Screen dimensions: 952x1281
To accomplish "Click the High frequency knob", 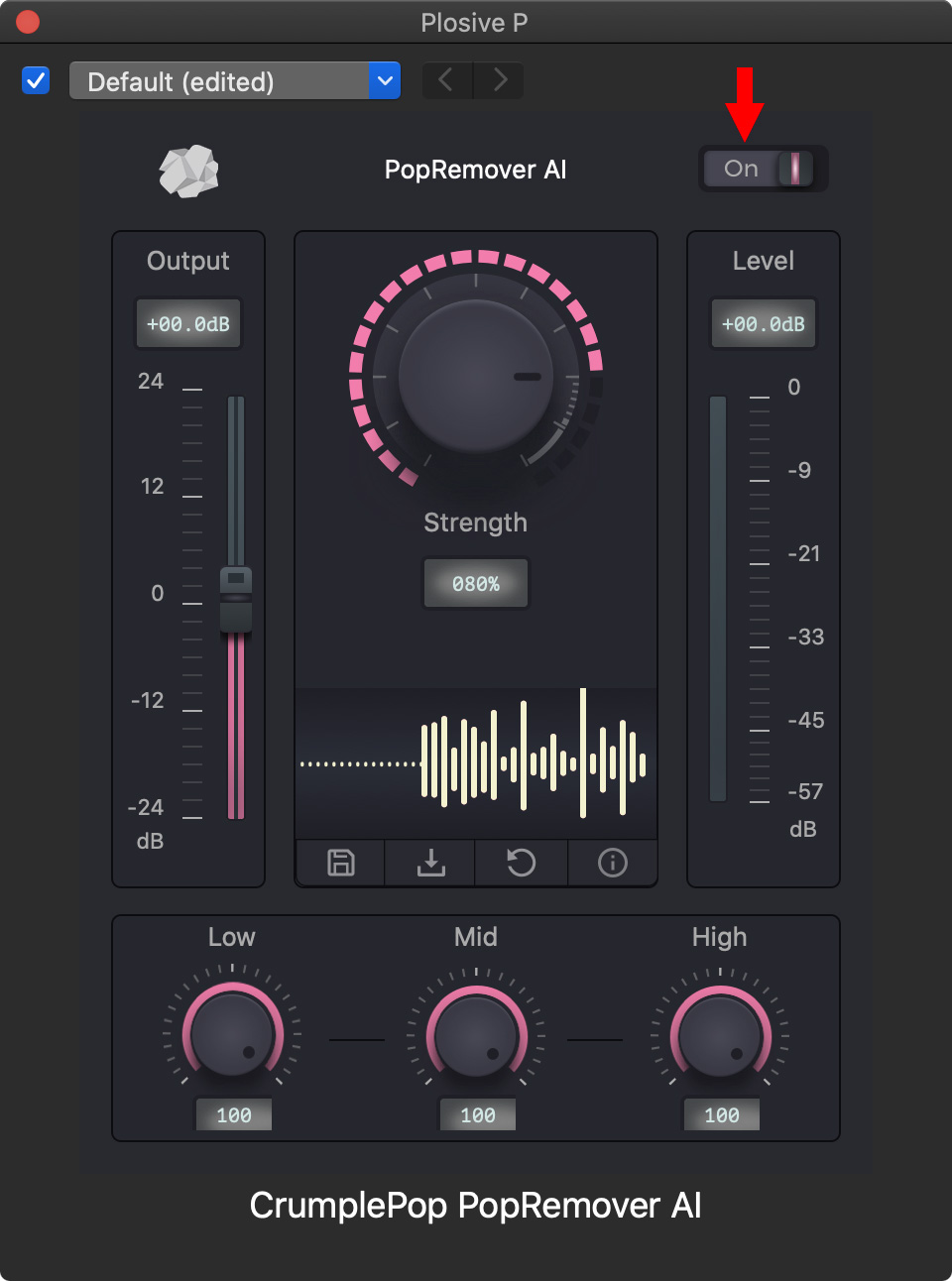I will [x=720, y=1033].
